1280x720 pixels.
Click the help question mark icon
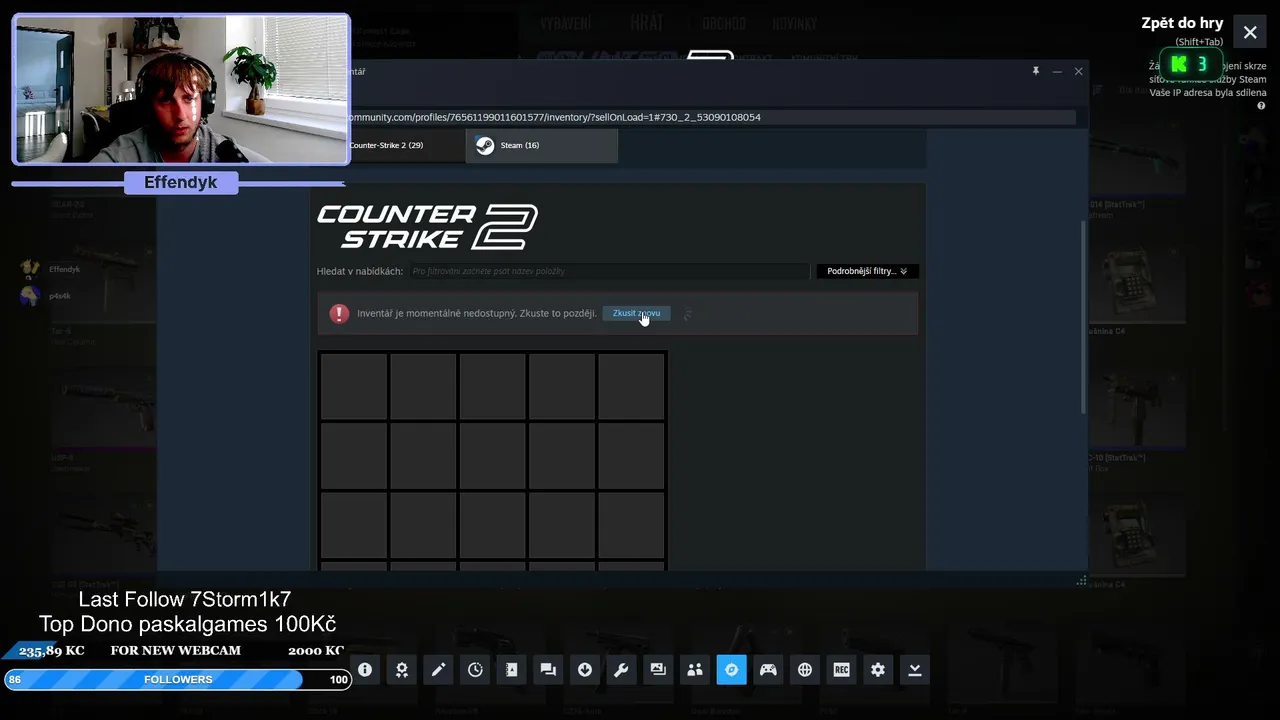click(1261, 106)
